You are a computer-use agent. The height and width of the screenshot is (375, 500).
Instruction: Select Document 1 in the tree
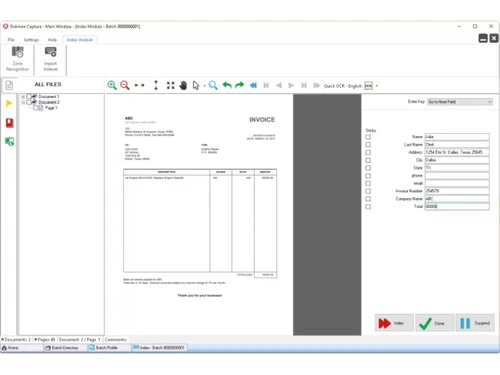pyautogui.click(x=49, y=97)
